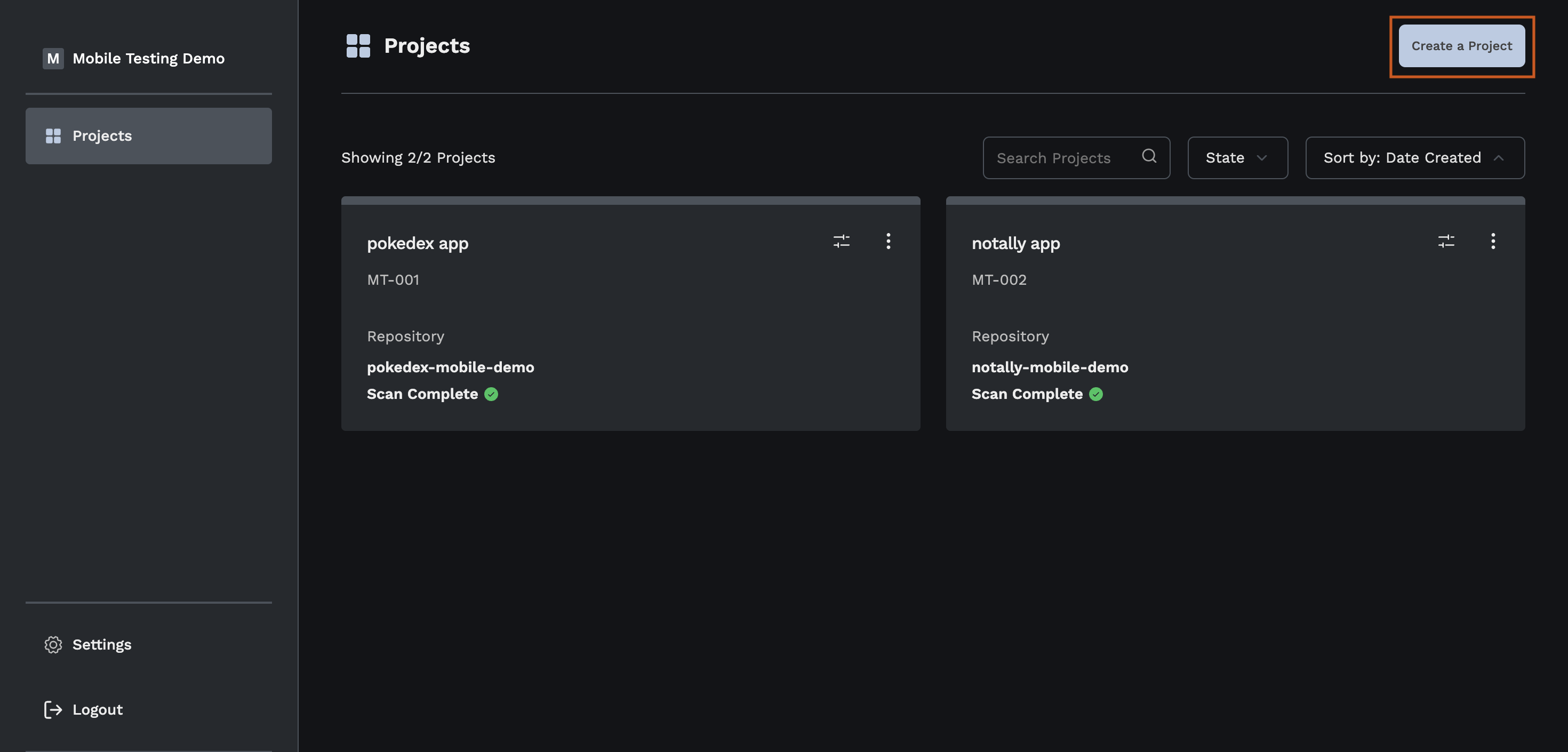
Task: Click the M workspace avatar icon
Action: [x=53, y=59]
